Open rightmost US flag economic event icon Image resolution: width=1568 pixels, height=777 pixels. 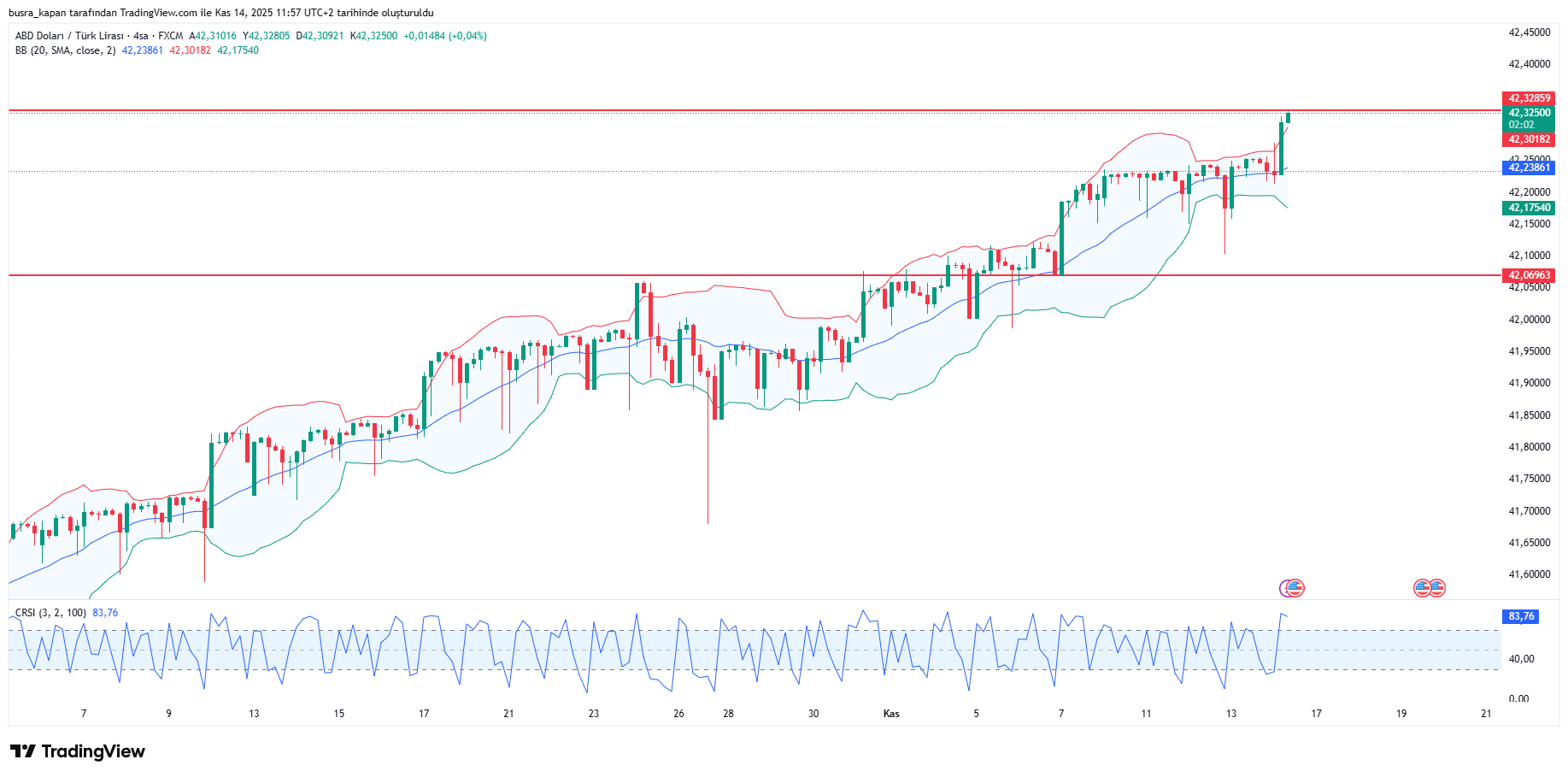[x=1438, y=588]
